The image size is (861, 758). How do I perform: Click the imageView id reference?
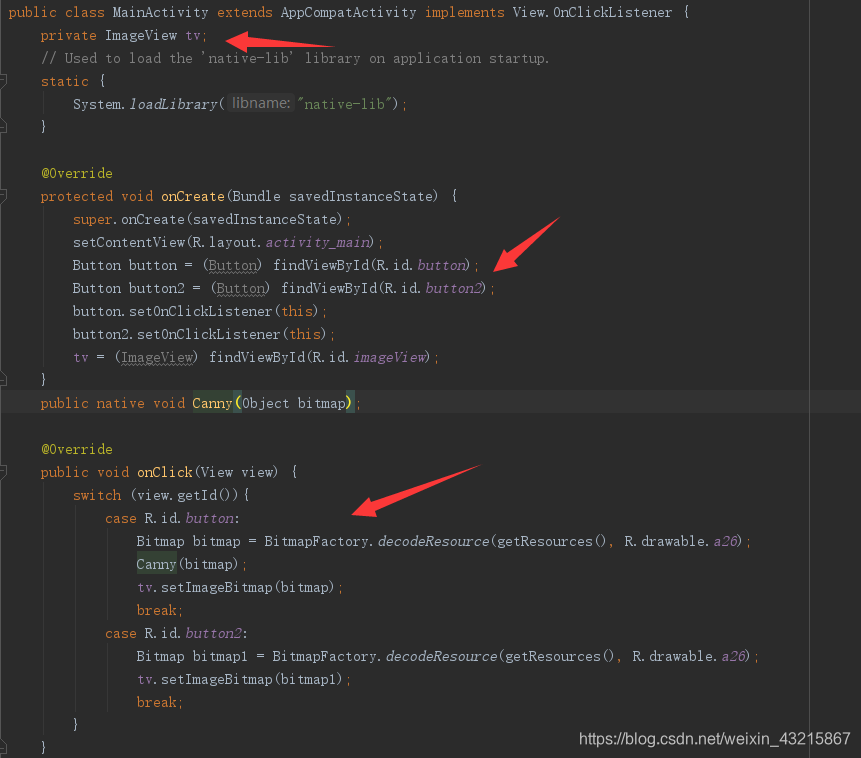pyautogui.click(x=389, y=358)
